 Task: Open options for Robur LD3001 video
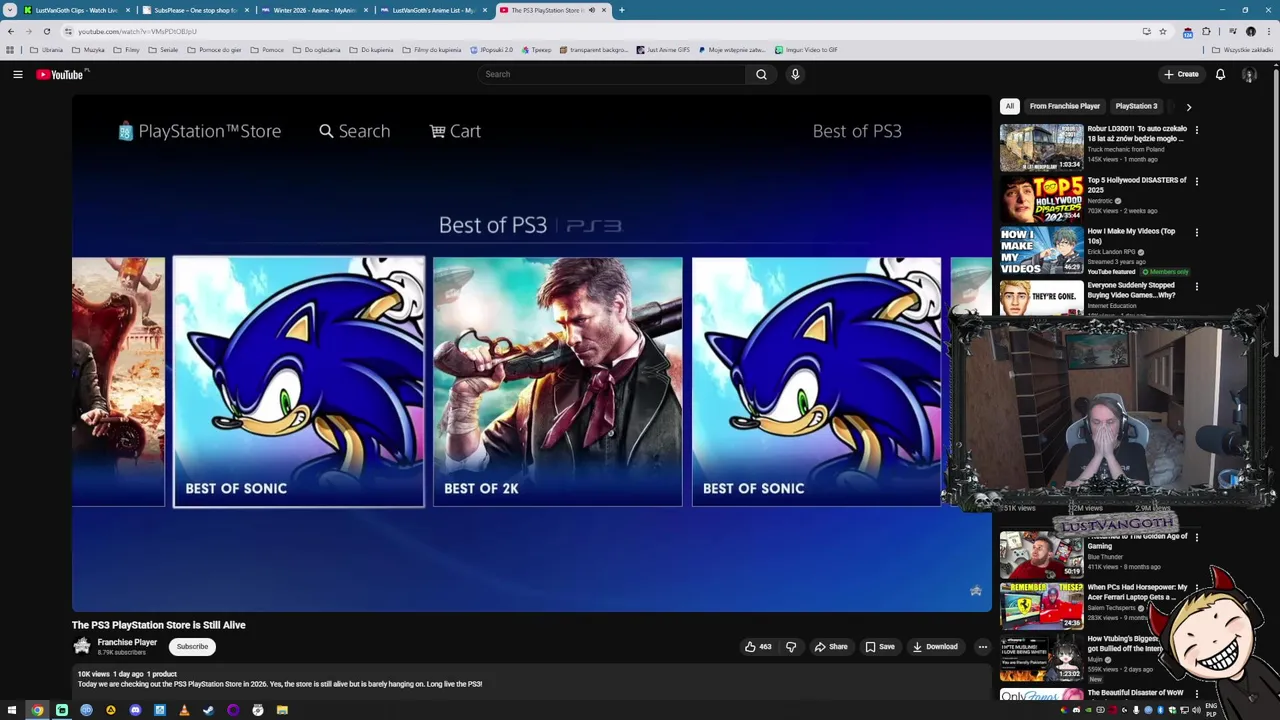click(1196, 130)
